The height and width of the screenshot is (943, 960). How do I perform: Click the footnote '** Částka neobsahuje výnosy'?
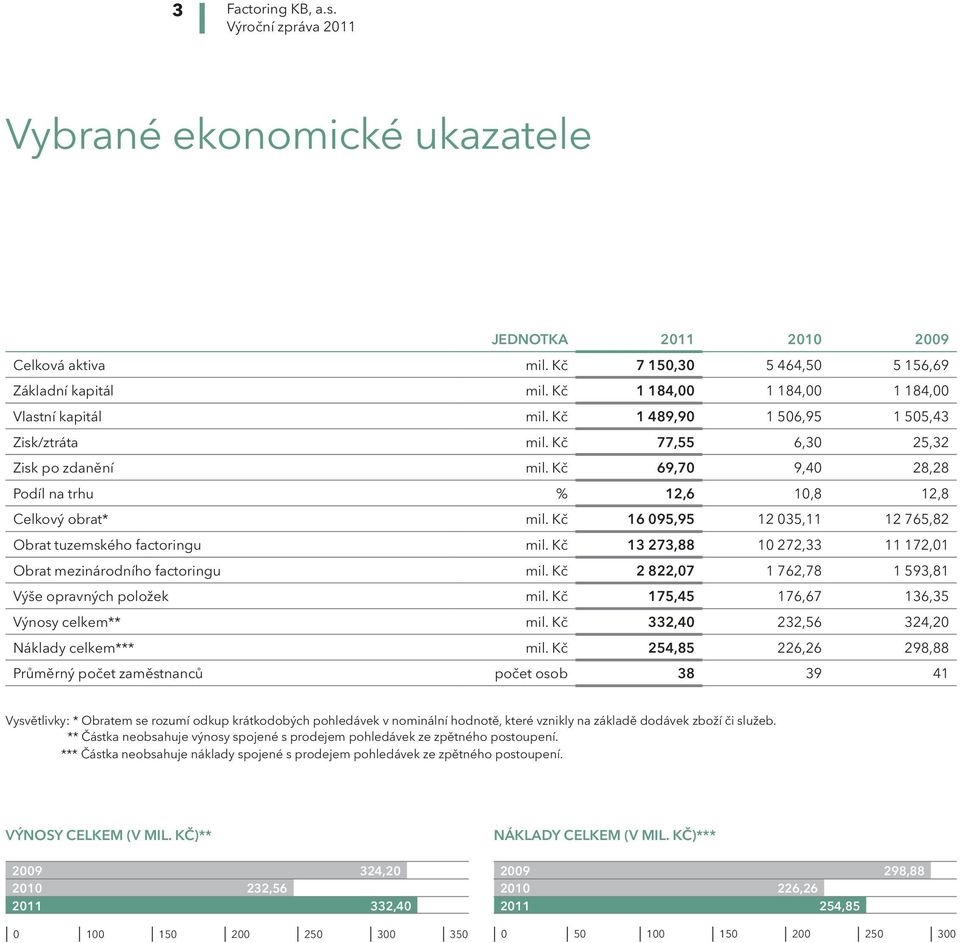click(x=313, y=737)
